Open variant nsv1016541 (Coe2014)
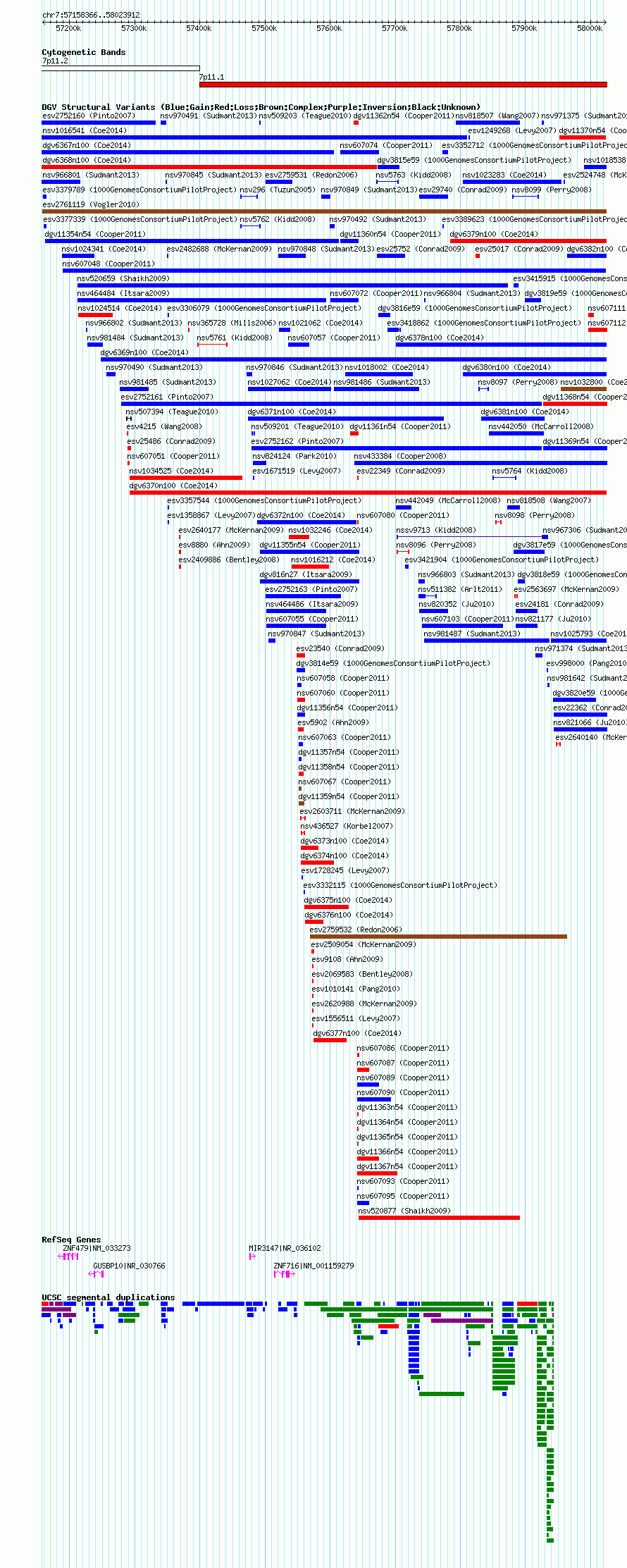 click(x=85, y=130)
